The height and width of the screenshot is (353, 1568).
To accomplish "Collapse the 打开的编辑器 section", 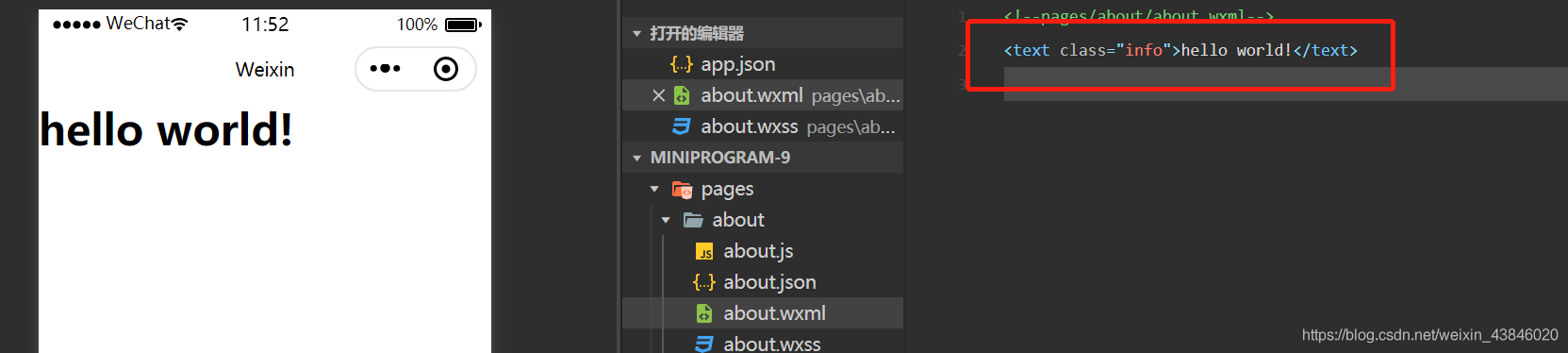I will click(637, 34).
